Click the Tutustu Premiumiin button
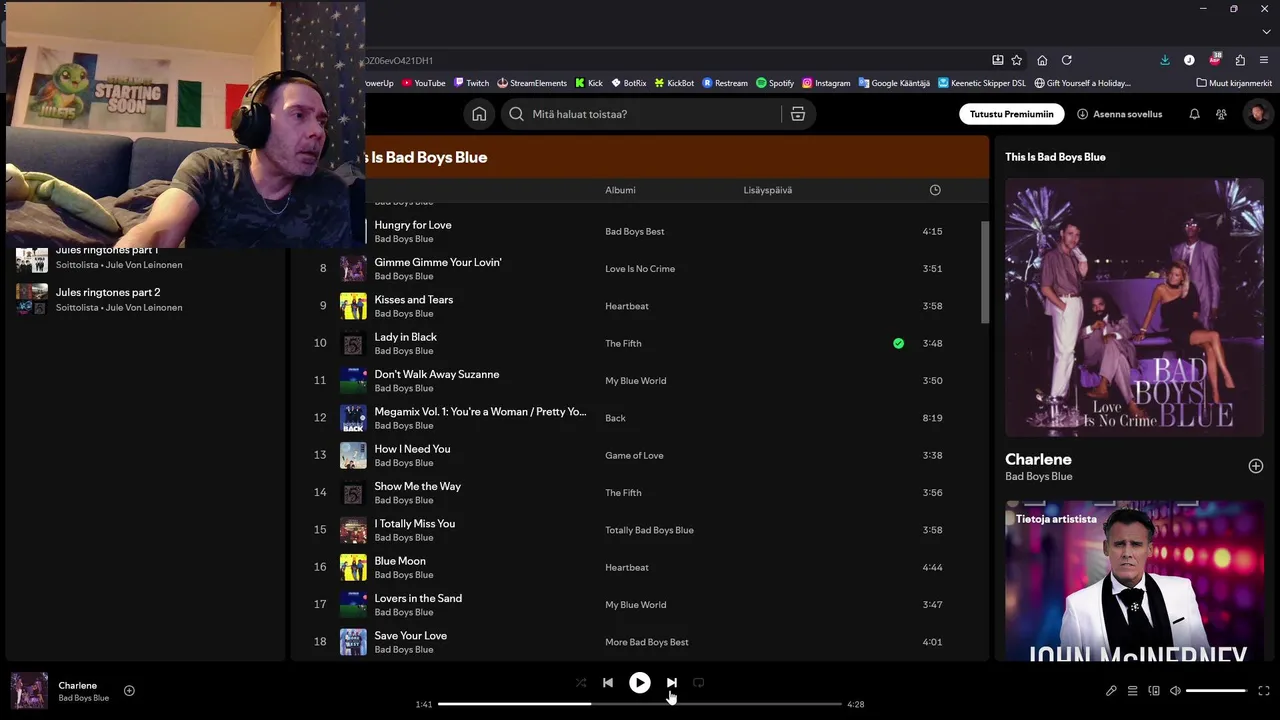 (1011, 114)
